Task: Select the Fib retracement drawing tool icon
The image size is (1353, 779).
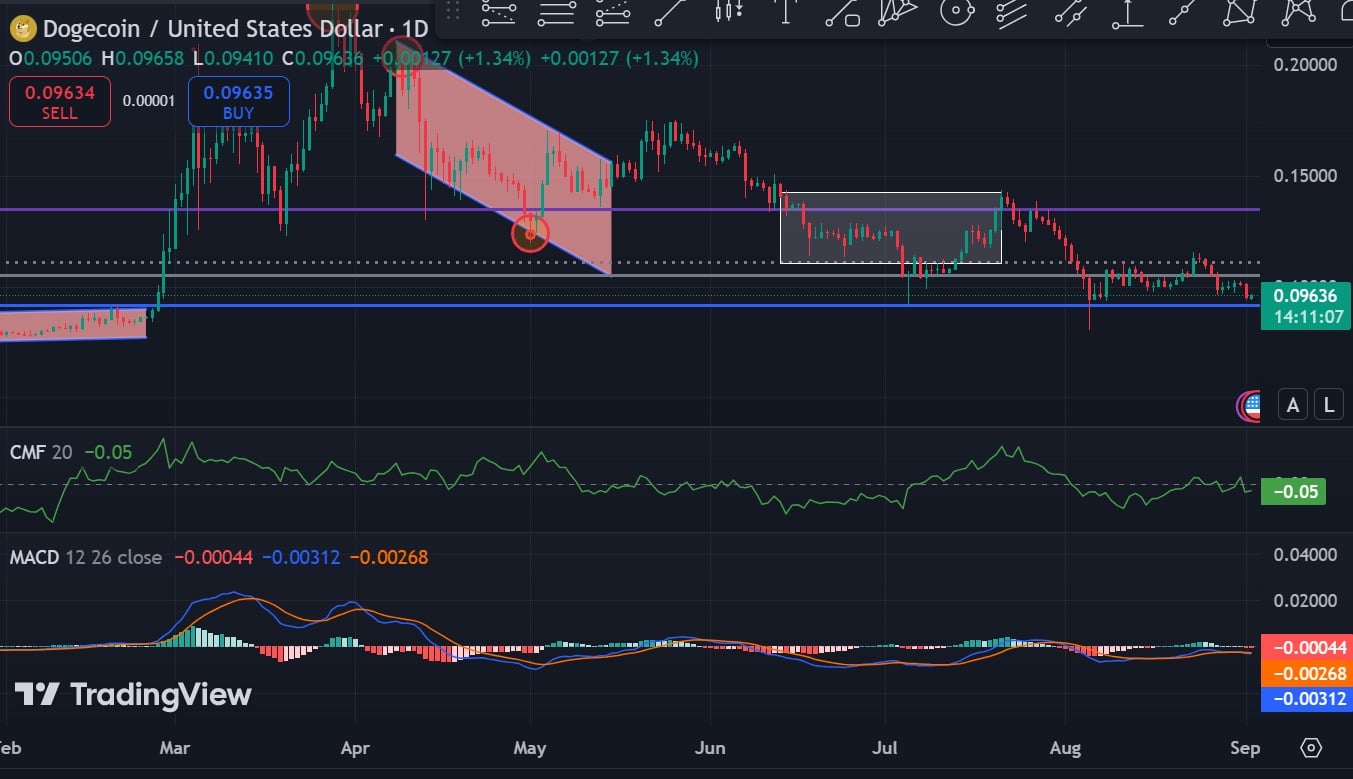Action: pos(498,12)
